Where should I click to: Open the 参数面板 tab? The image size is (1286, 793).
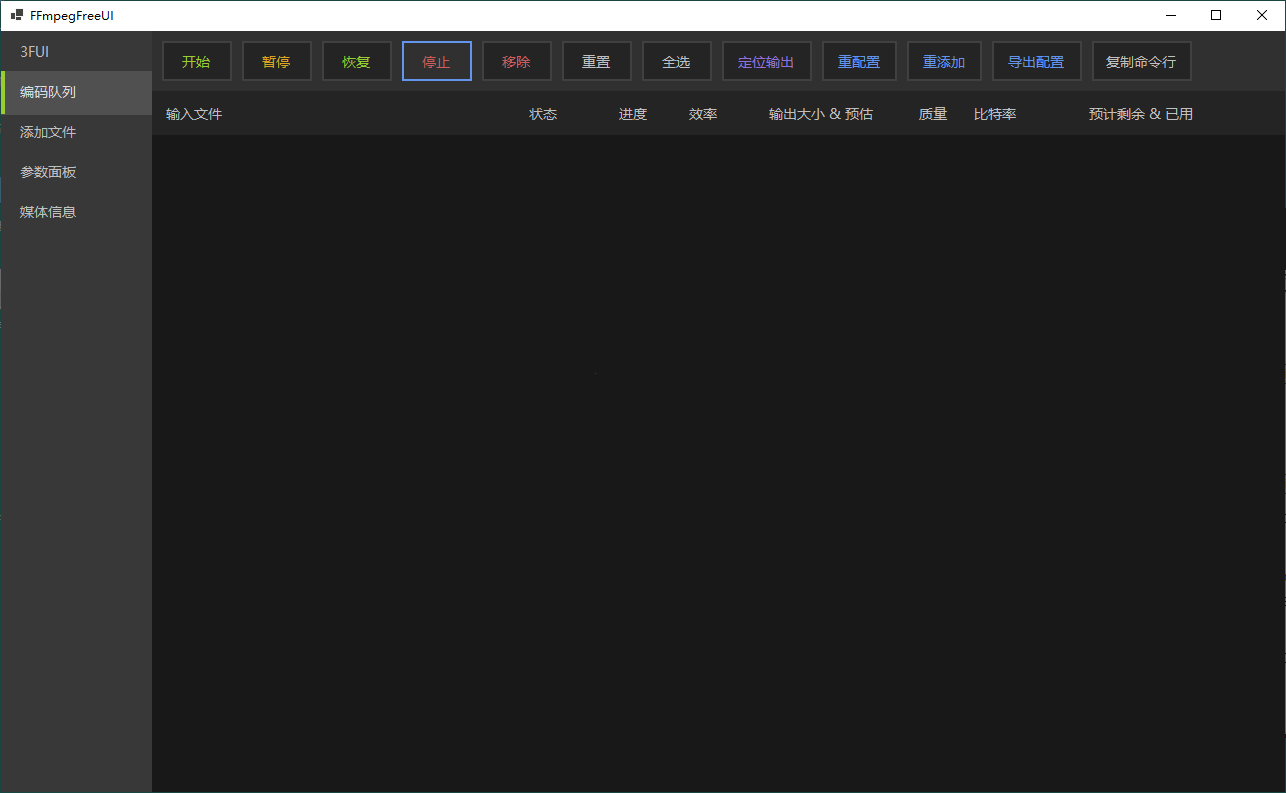click(48, 172)
